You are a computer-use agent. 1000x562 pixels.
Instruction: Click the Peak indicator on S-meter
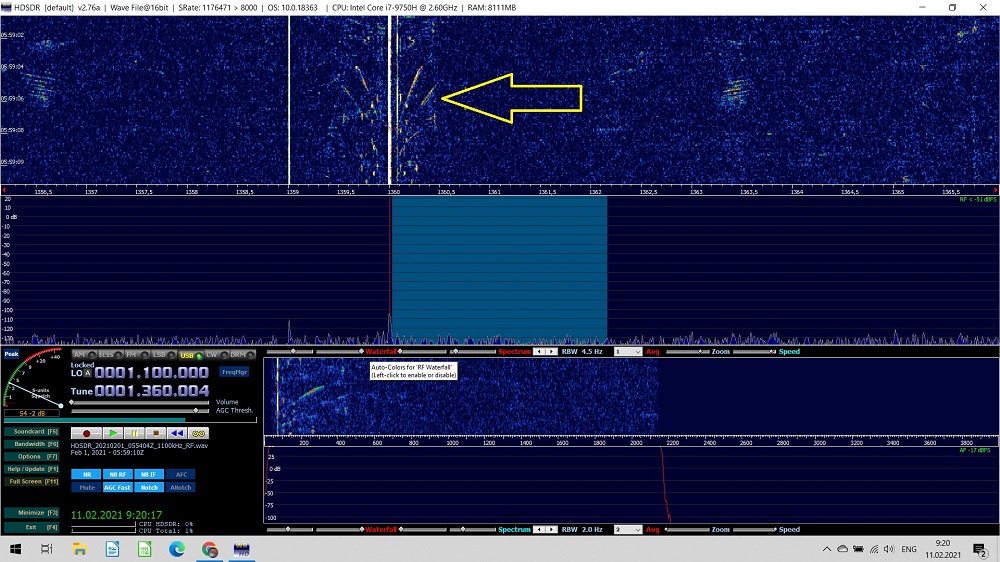point(11,354)
